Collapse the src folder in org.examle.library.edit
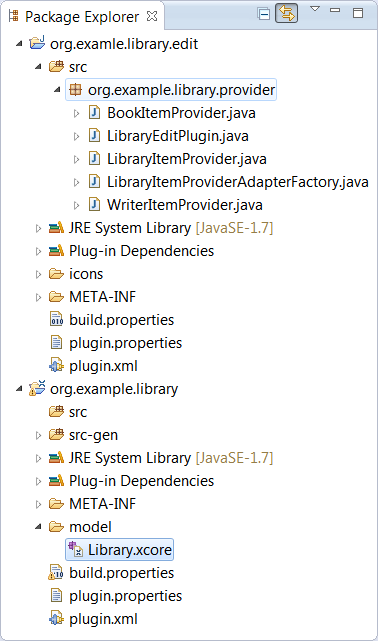This screenshot has height=641, width=378. (38, 67)
